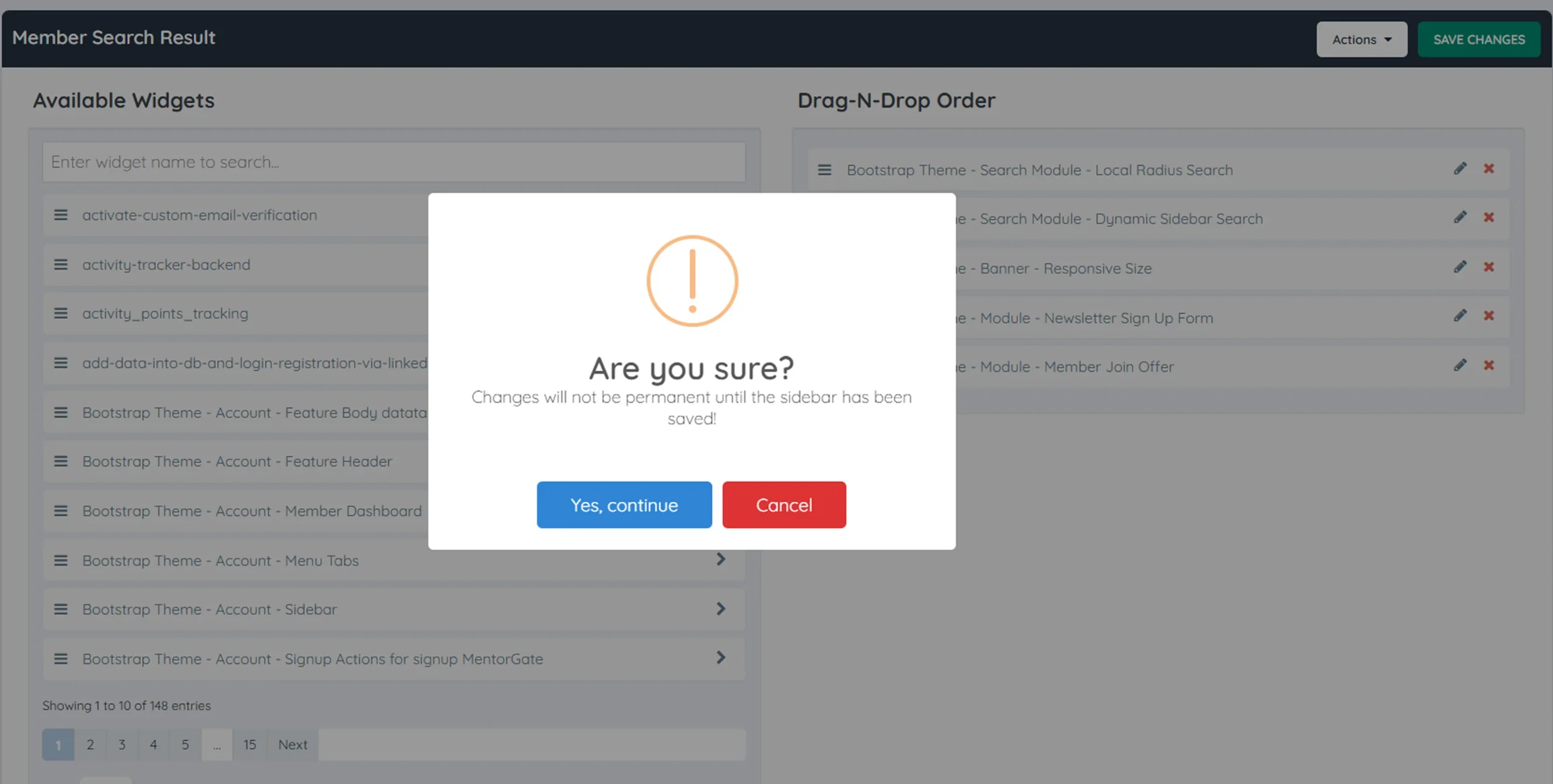Go to page 2 of widgets
This screenshot has width=1553, height=784.
(x=90, y=745)
